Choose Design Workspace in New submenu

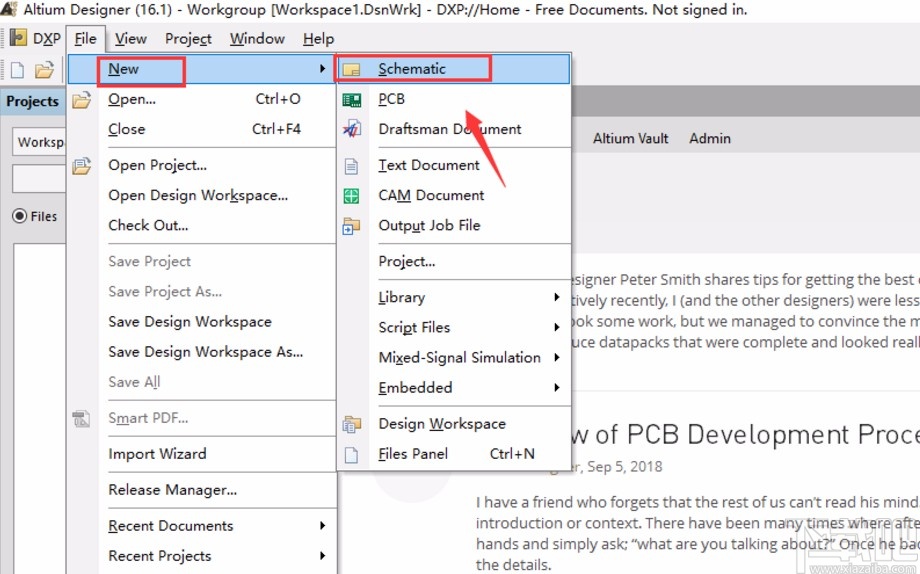pos(454,424)
